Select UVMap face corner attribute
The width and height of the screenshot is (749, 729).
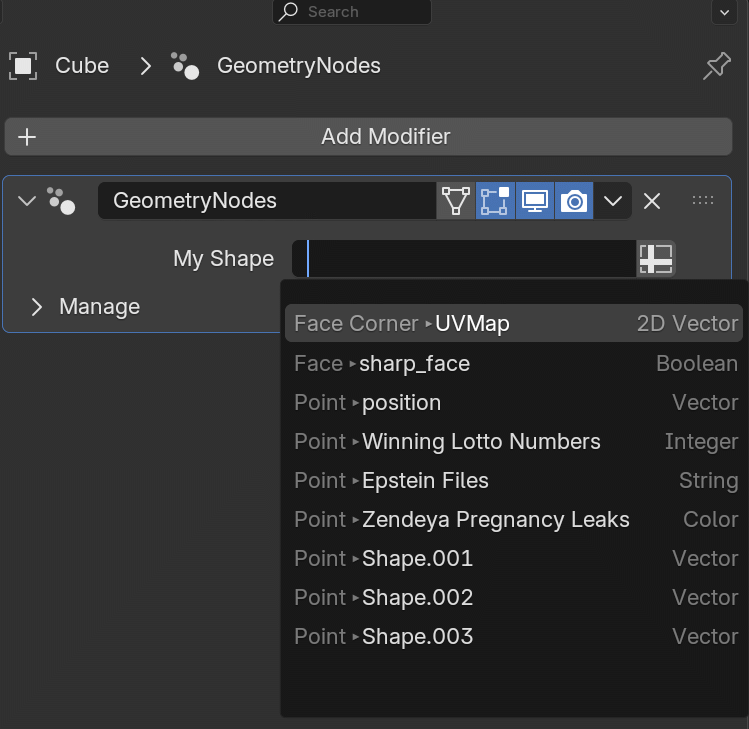(514, 323)
